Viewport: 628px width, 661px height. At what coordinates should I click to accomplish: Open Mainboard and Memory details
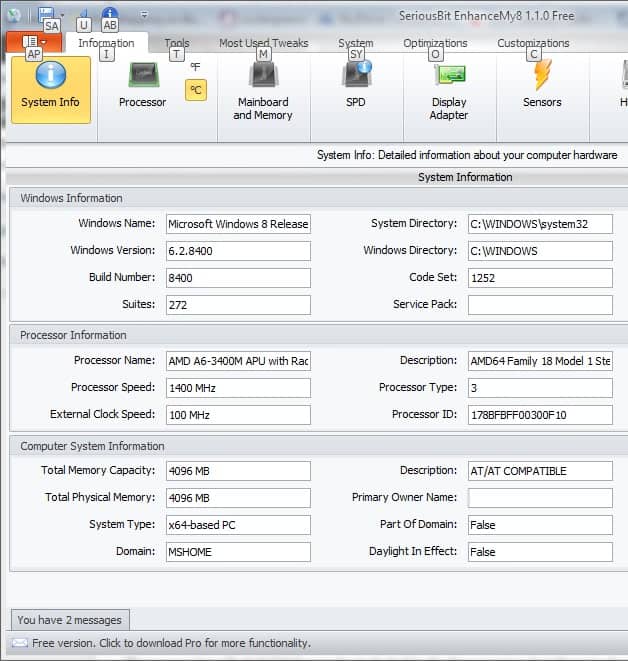263,91
